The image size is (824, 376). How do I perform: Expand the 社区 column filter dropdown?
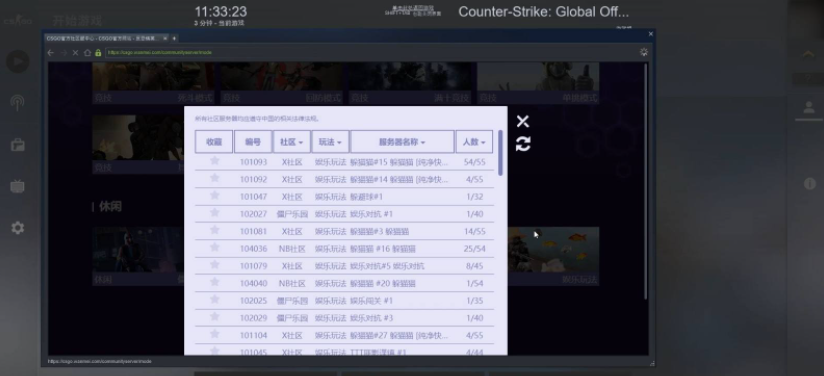(292, 142)
